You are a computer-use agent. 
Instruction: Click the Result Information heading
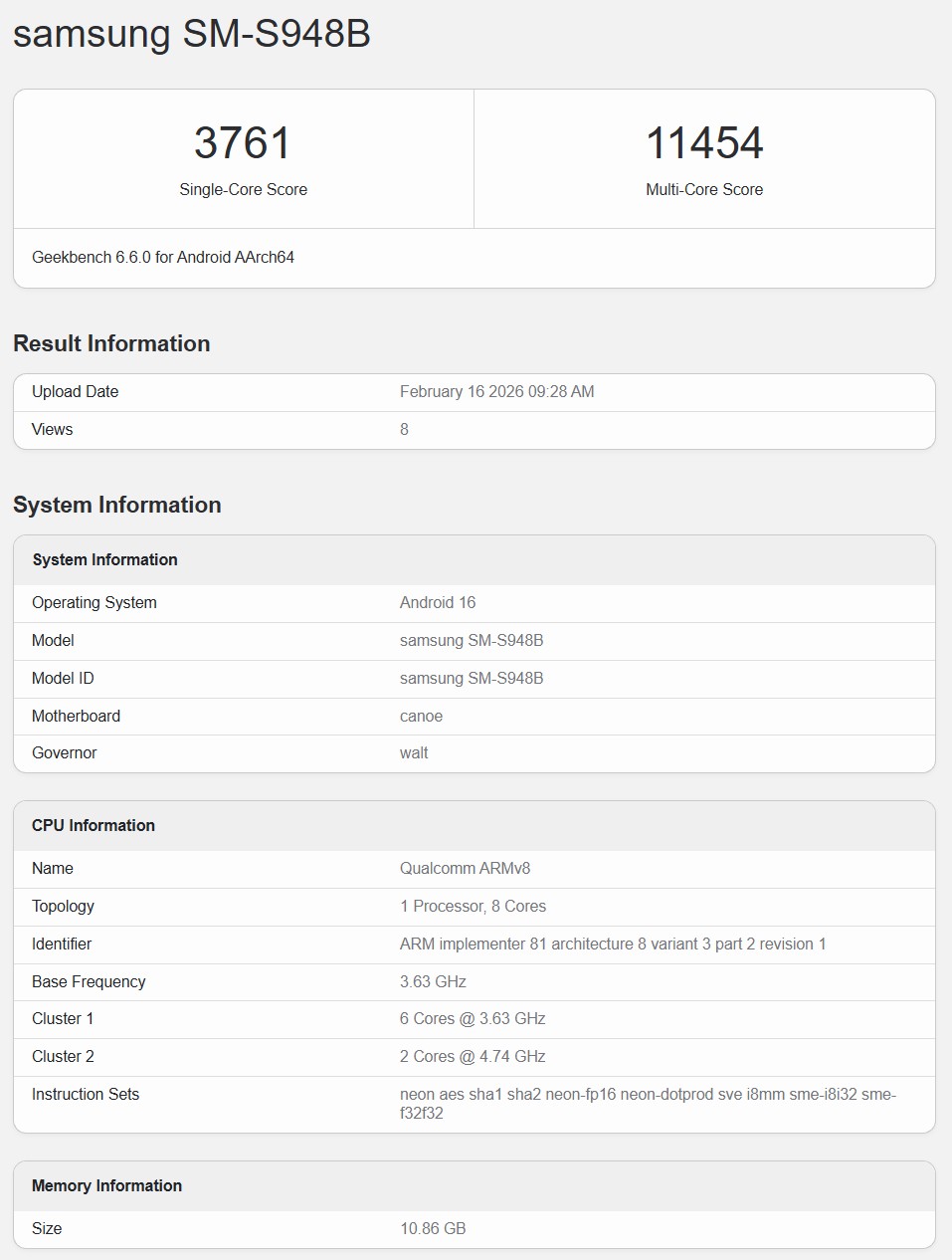(x=111, y=342)
